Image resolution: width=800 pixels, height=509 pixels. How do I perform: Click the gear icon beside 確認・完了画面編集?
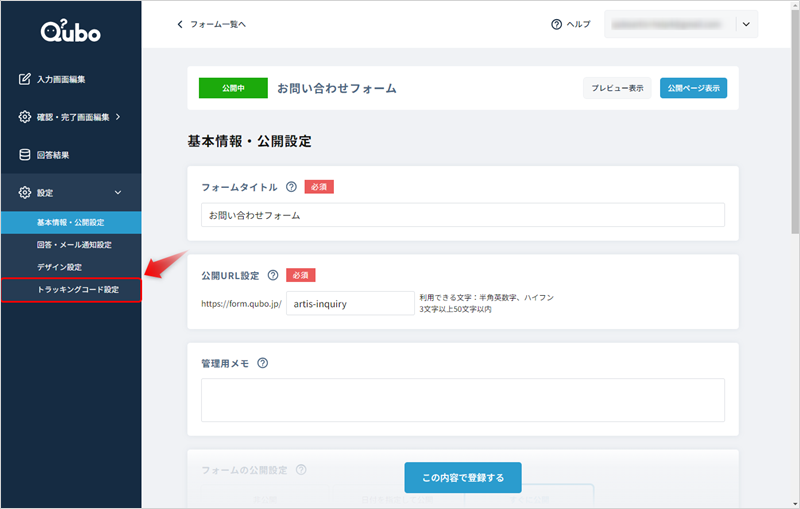tap(25, 117)
